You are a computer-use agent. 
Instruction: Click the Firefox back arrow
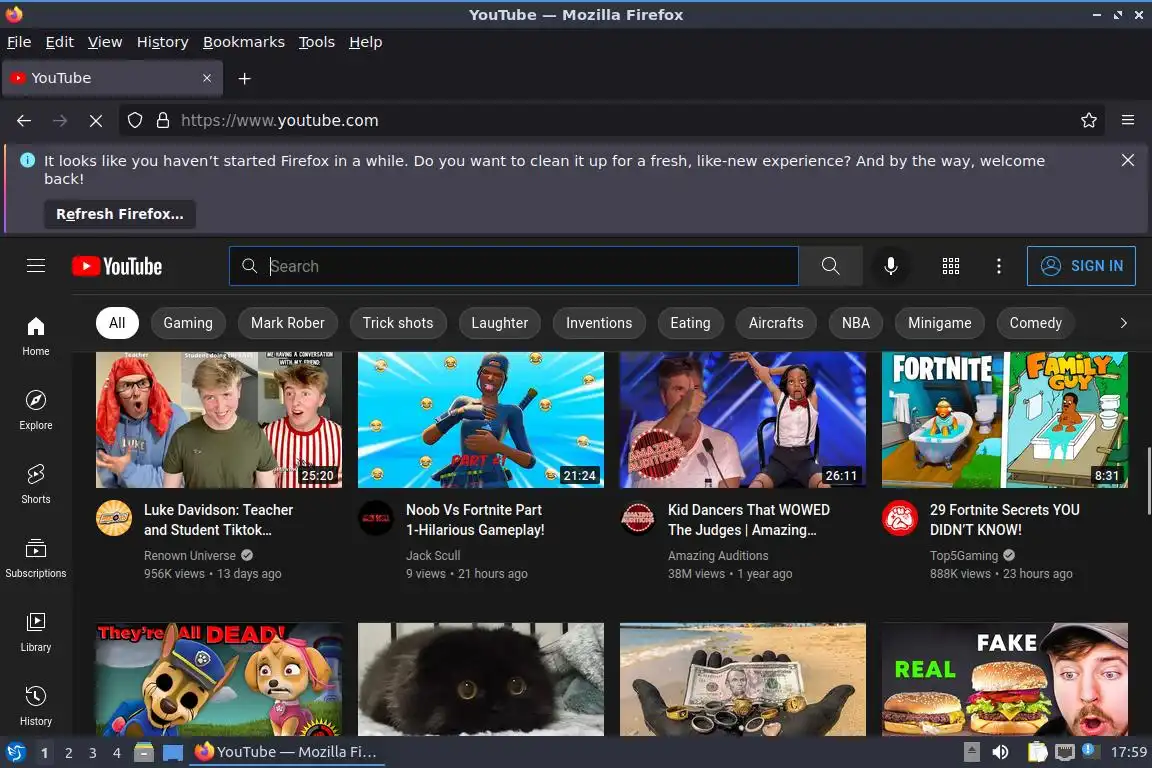(x=24, y=121)
